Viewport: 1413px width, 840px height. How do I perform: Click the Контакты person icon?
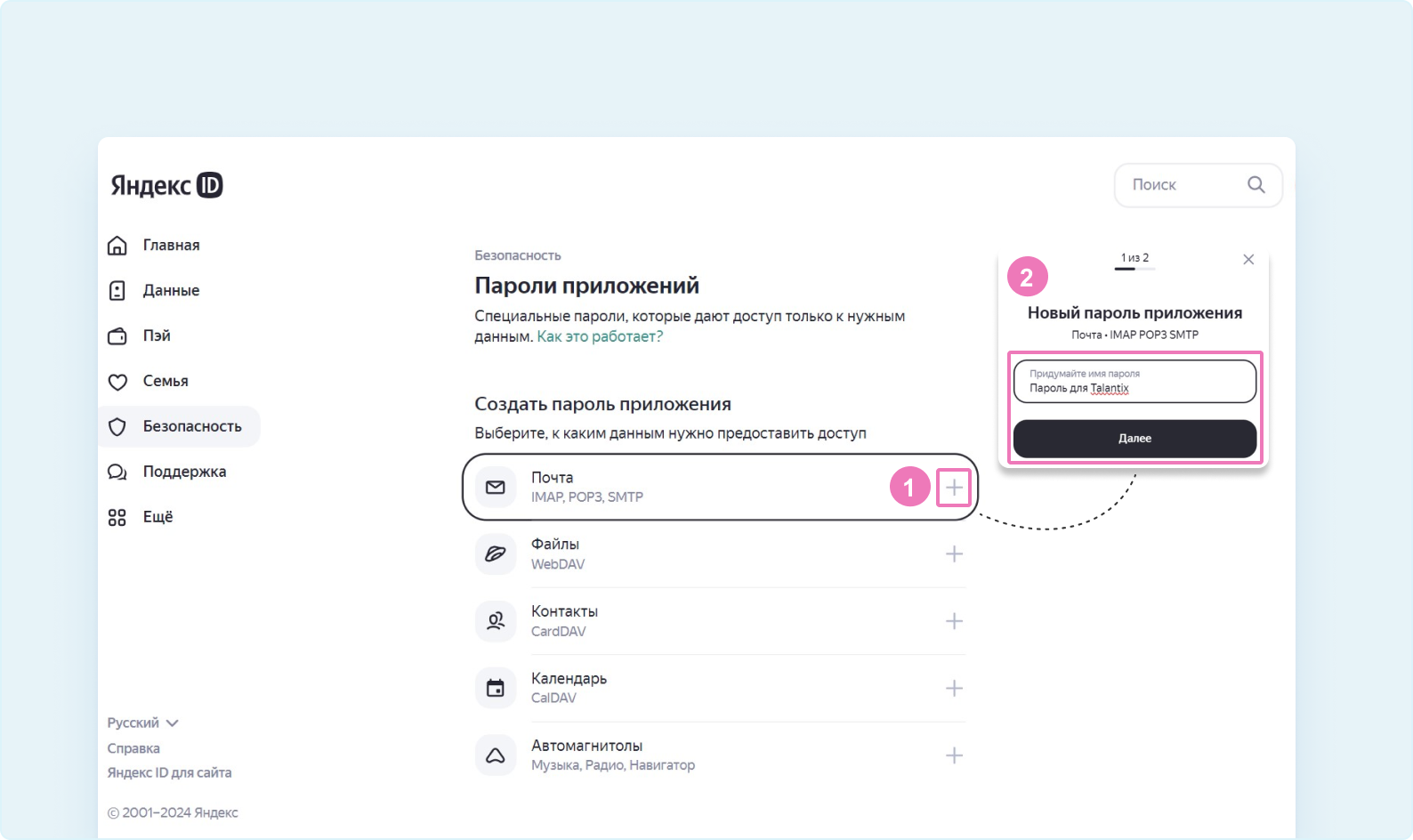(496, 621)
